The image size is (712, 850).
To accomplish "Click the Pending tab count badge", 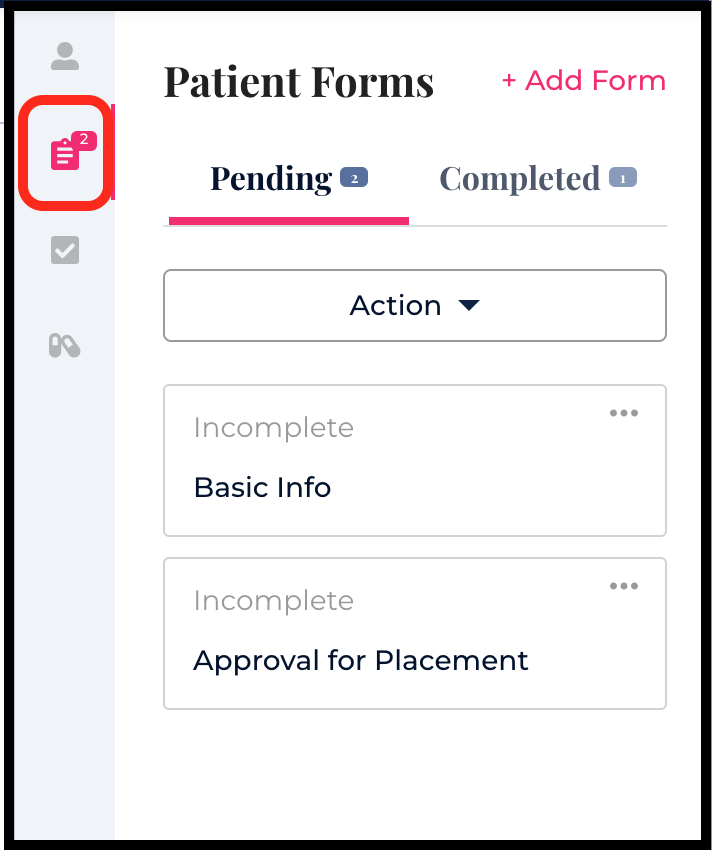I will 355,179.
